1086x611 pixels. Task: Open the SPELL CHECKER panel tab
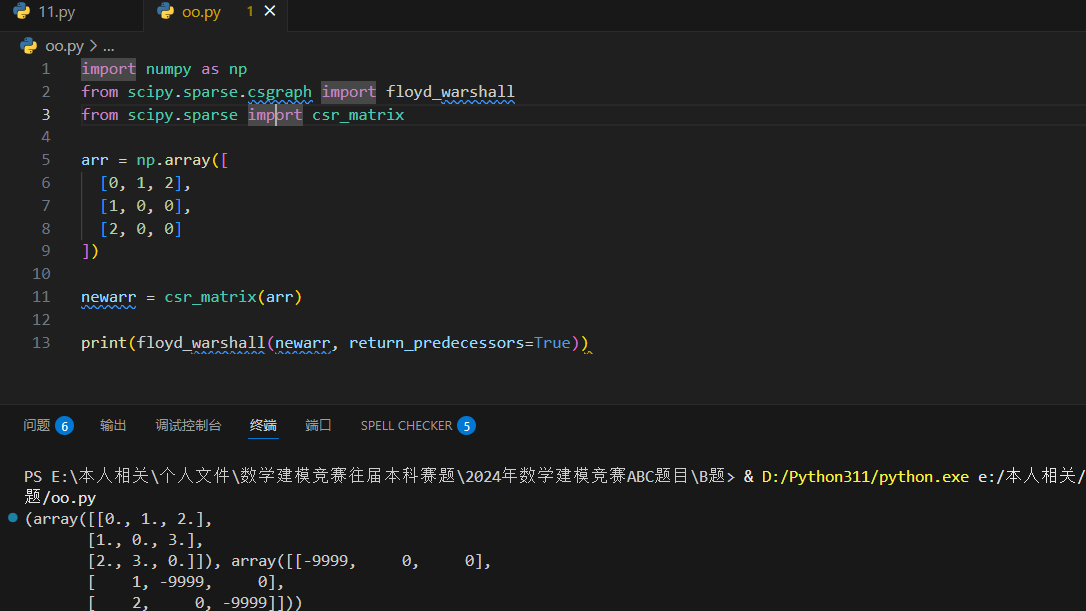[x=407, y=425]
